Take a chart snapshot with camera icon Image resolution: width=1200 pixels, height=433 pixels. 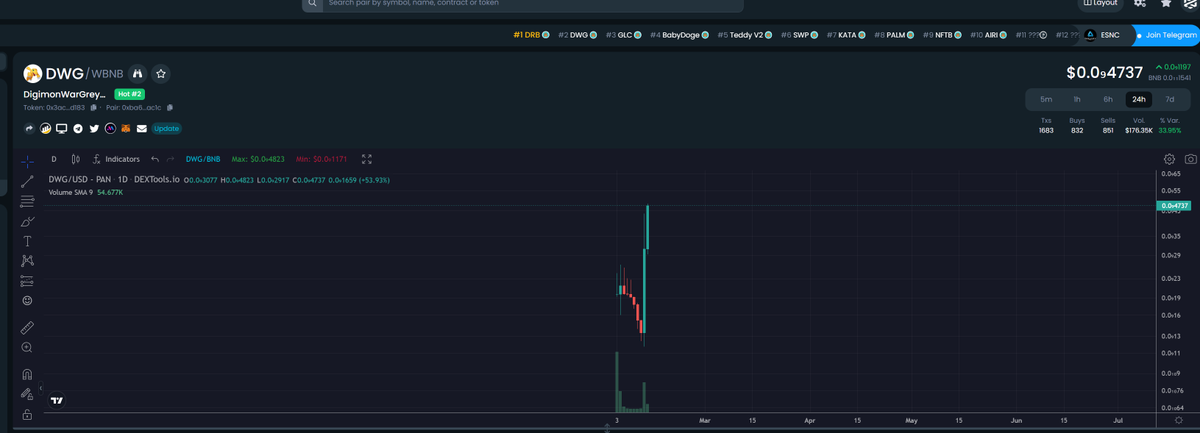pyautogui.click(x=1190, y=159)
